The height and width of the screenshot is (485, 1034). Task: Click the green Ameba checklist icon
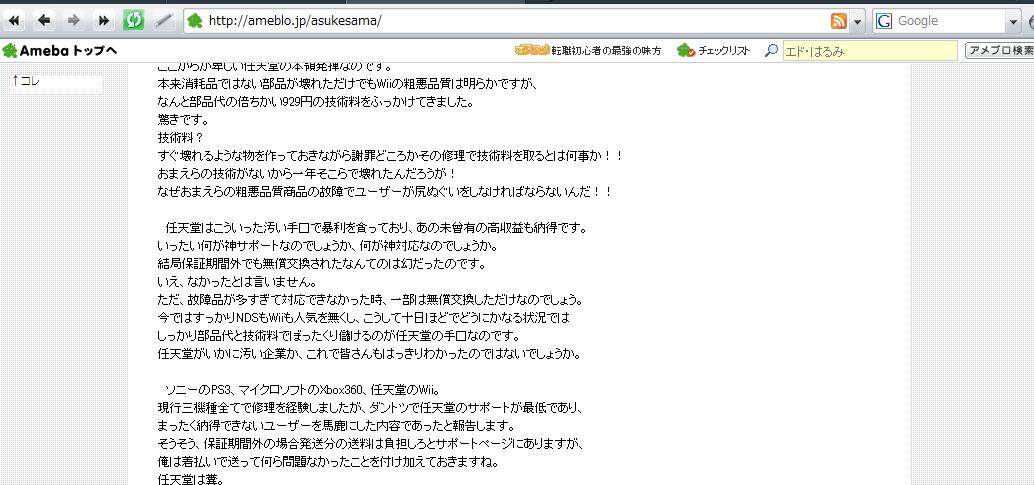[686, 50]
